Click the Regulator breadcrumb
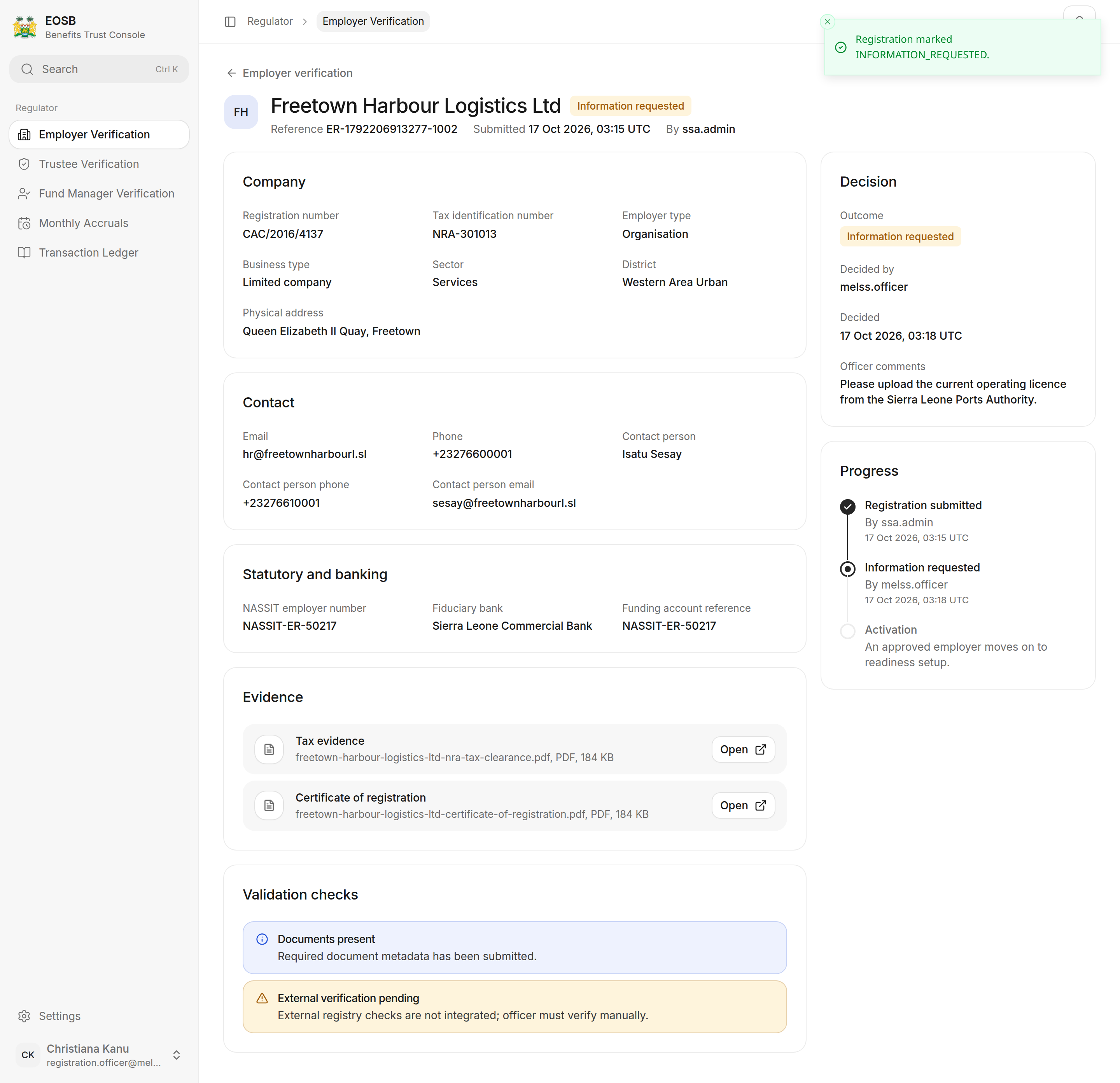 pyautogui.click(x=270, y=21)
